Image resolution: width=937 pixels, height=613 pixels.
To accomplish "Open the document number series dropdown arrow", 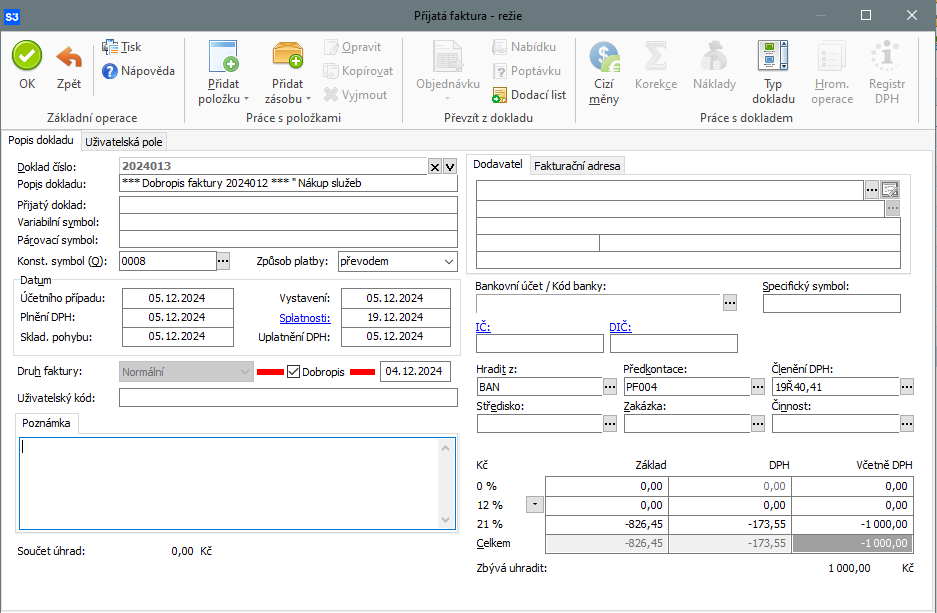I will coord(450,167).
